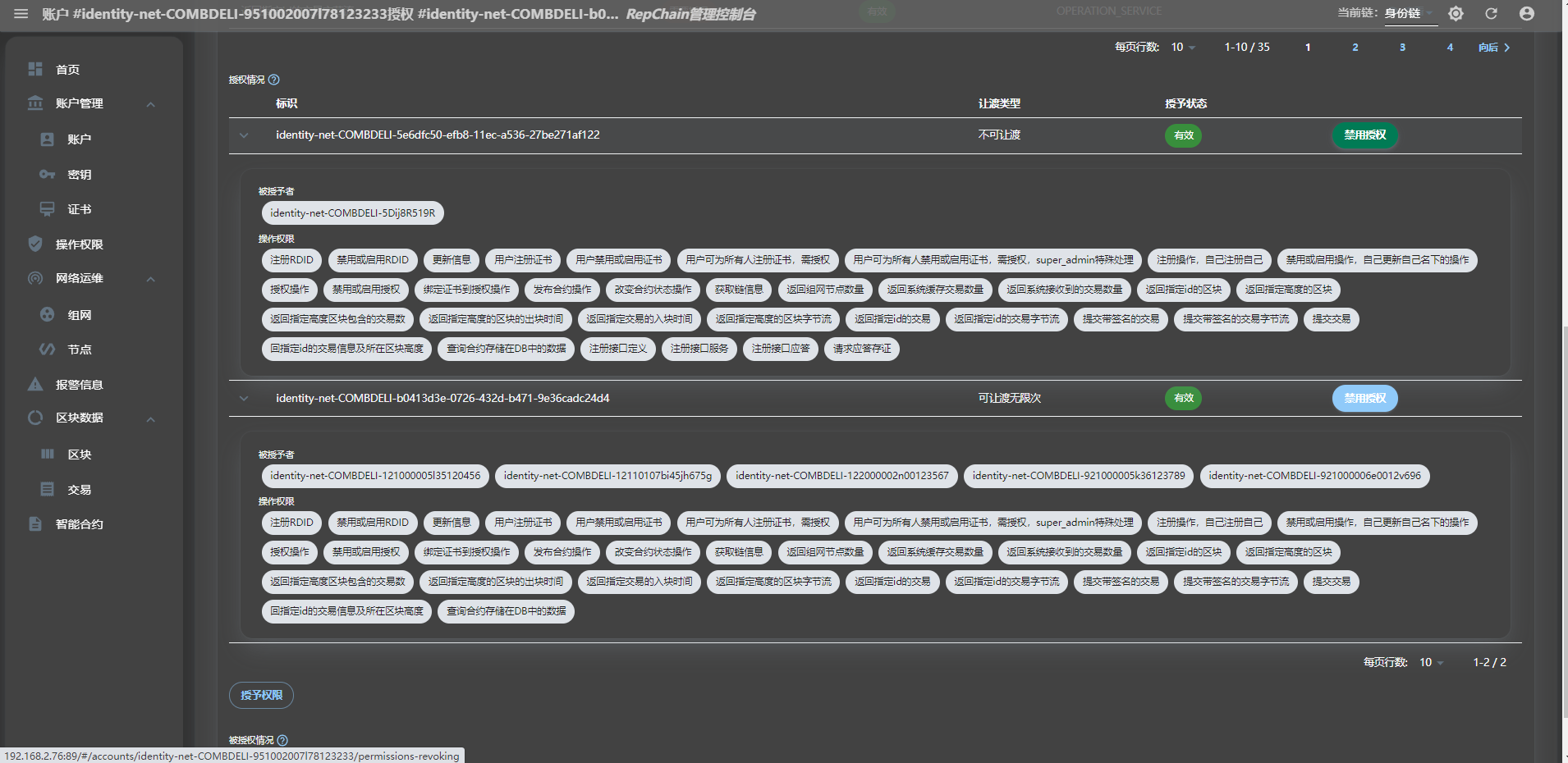Open the 当前链 身份链 chain selector
1568x763 pixels.
pyautogui.click(x=1410, y=14)
